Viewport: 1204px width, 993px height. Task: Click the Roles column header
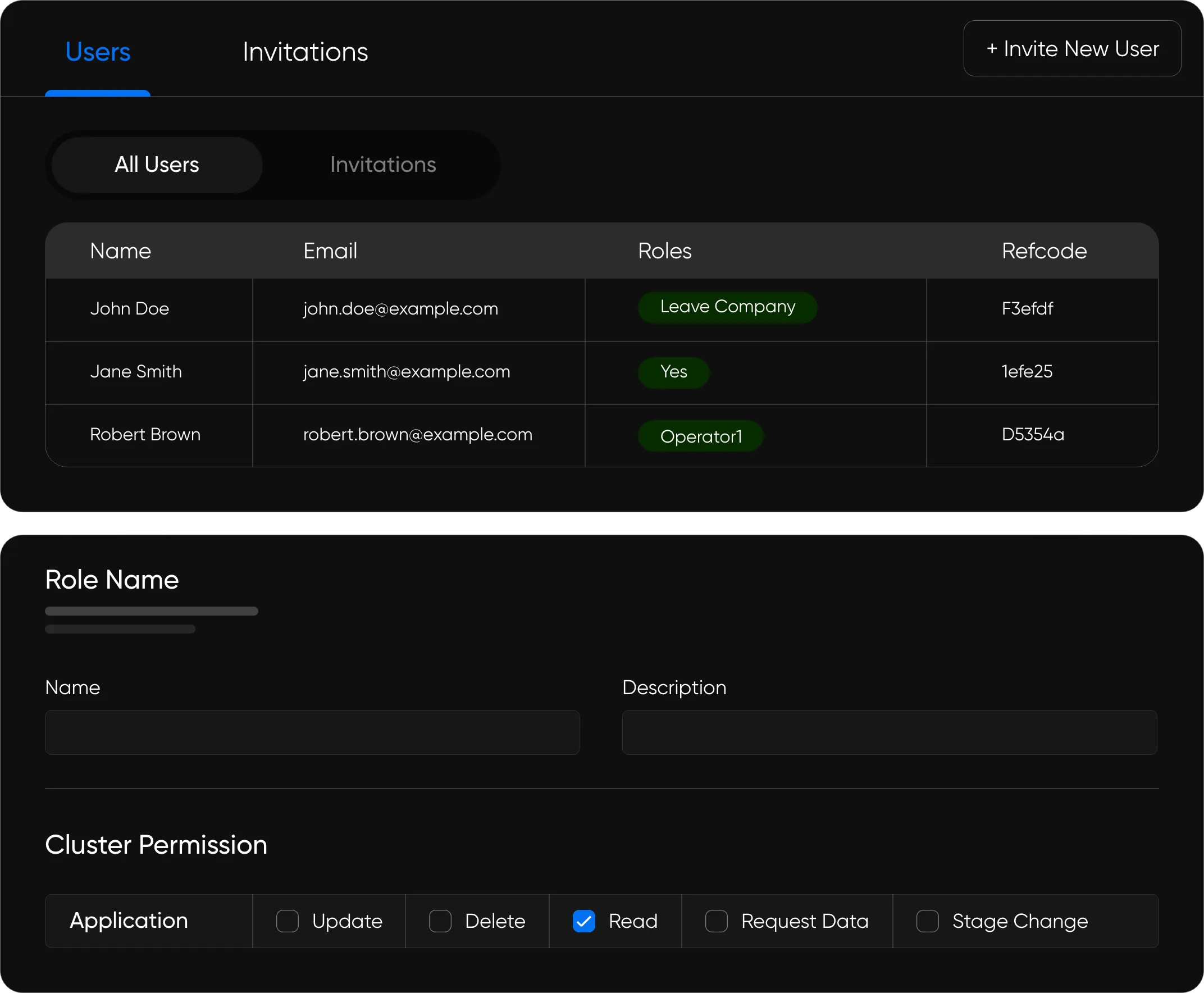tap(665, 251)
